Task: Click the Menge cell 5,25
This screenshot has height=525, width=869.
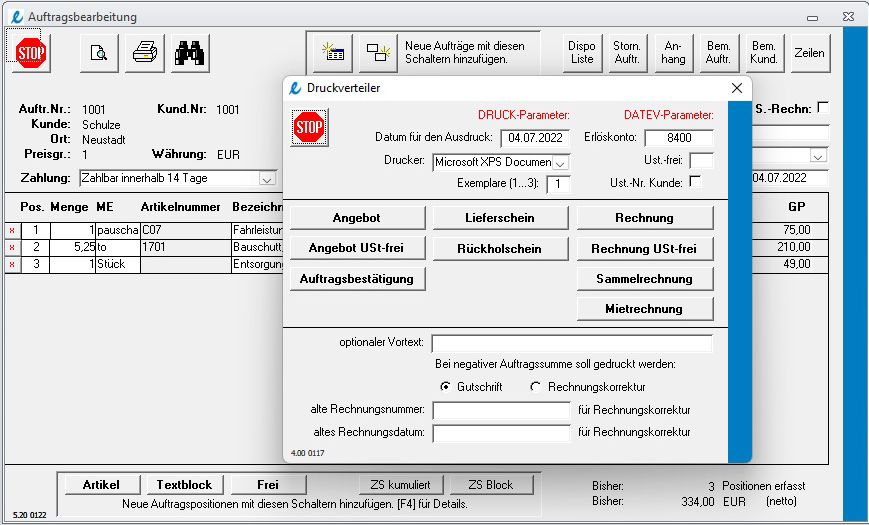Action: click(73, 247)
